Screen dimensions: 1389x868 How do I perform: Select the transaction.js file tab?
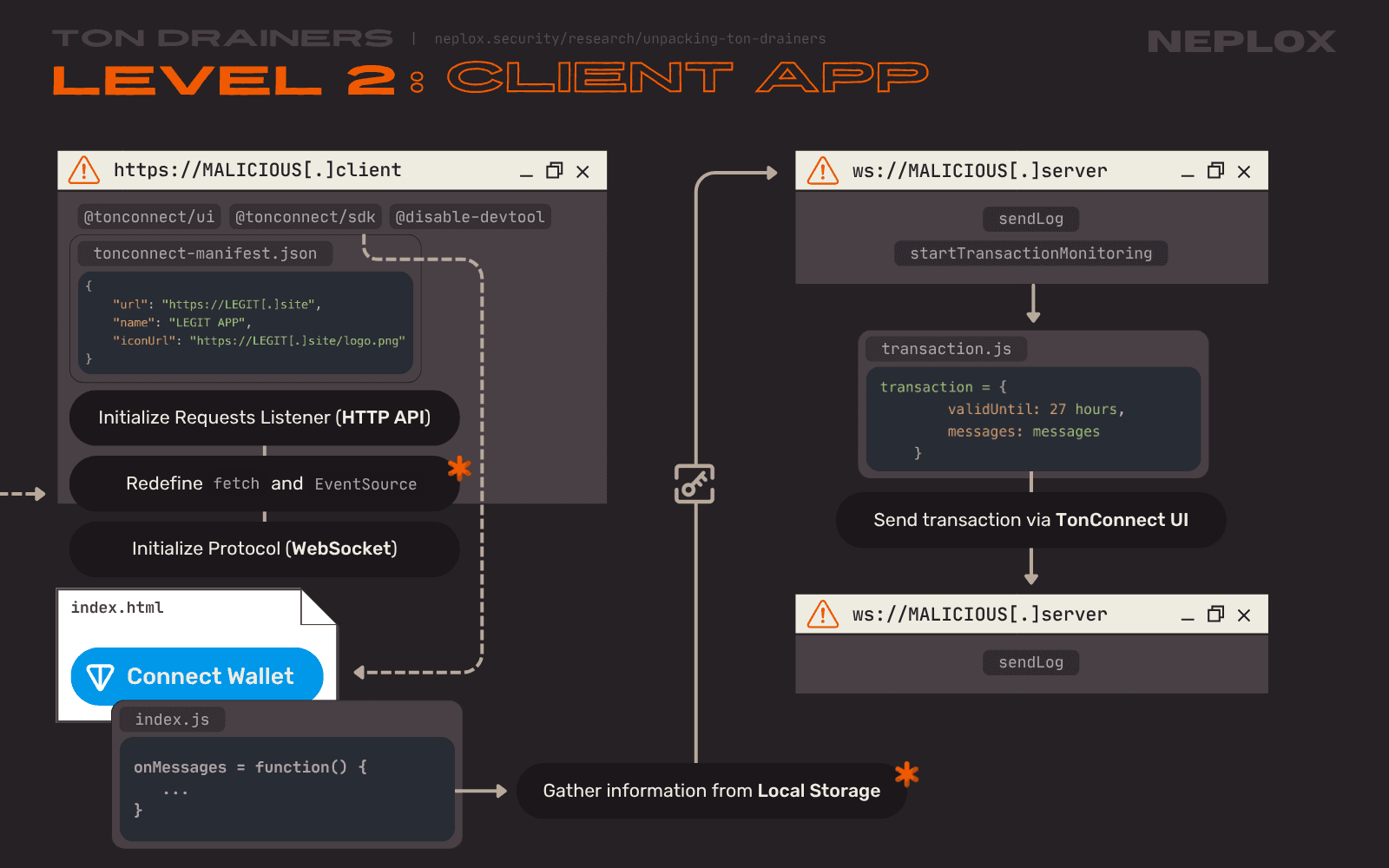(946, 349)
